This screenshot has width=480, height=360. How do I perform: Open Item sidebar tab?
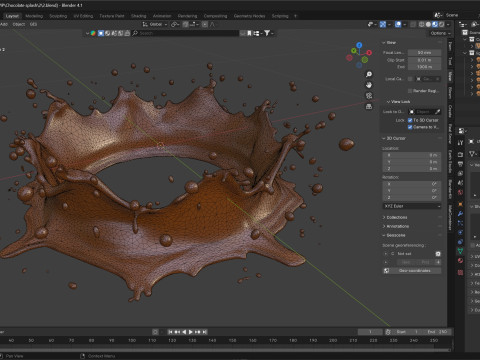click(x=450, y=47)
